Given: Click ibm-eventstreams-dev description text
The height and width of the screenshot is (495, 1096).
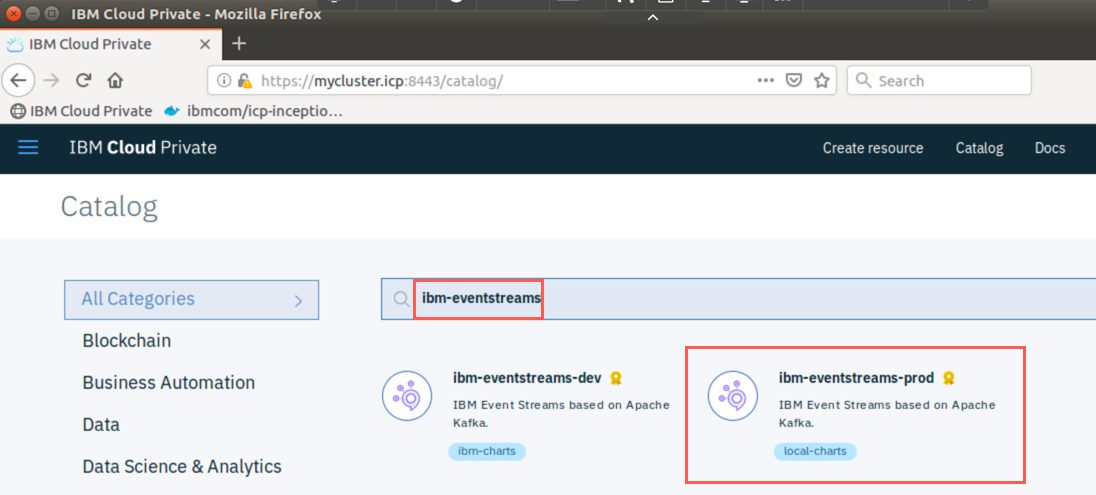Looking at the screenshot, I should 561,414.
